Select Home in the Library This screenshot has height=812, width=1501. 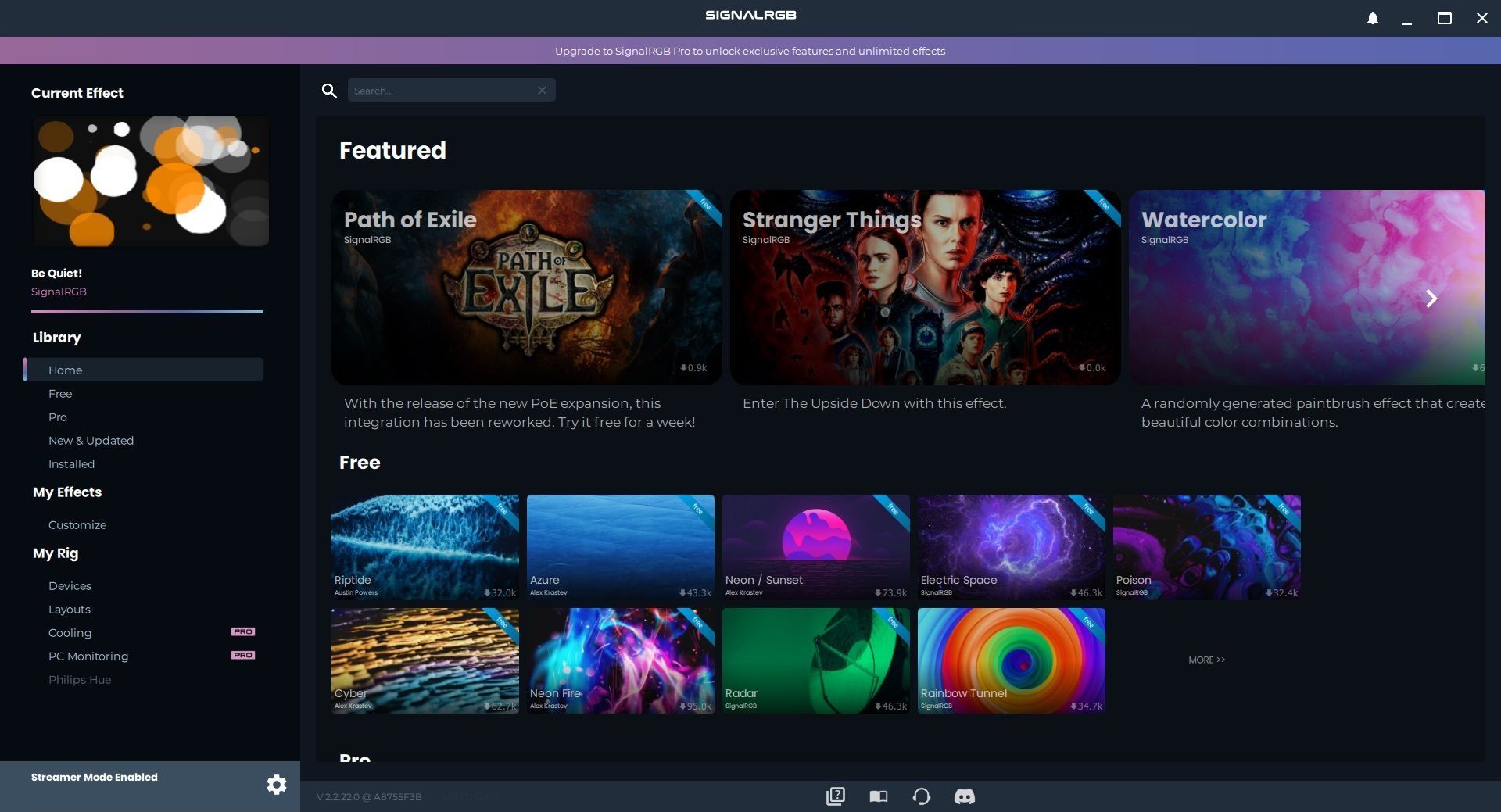(x=144, y=370)
